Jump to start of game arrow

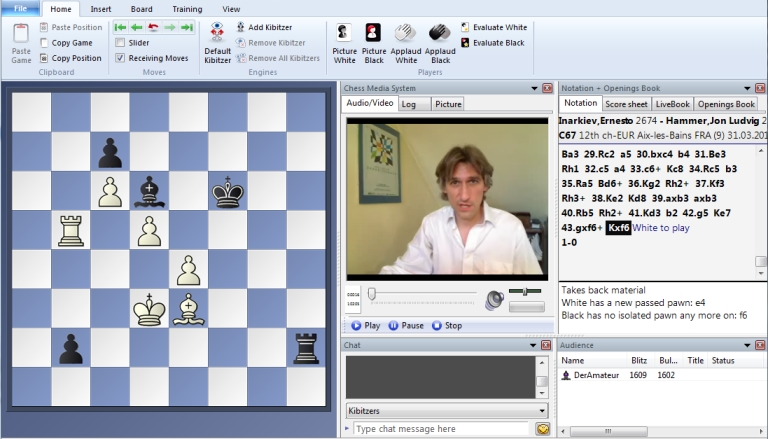120,27
